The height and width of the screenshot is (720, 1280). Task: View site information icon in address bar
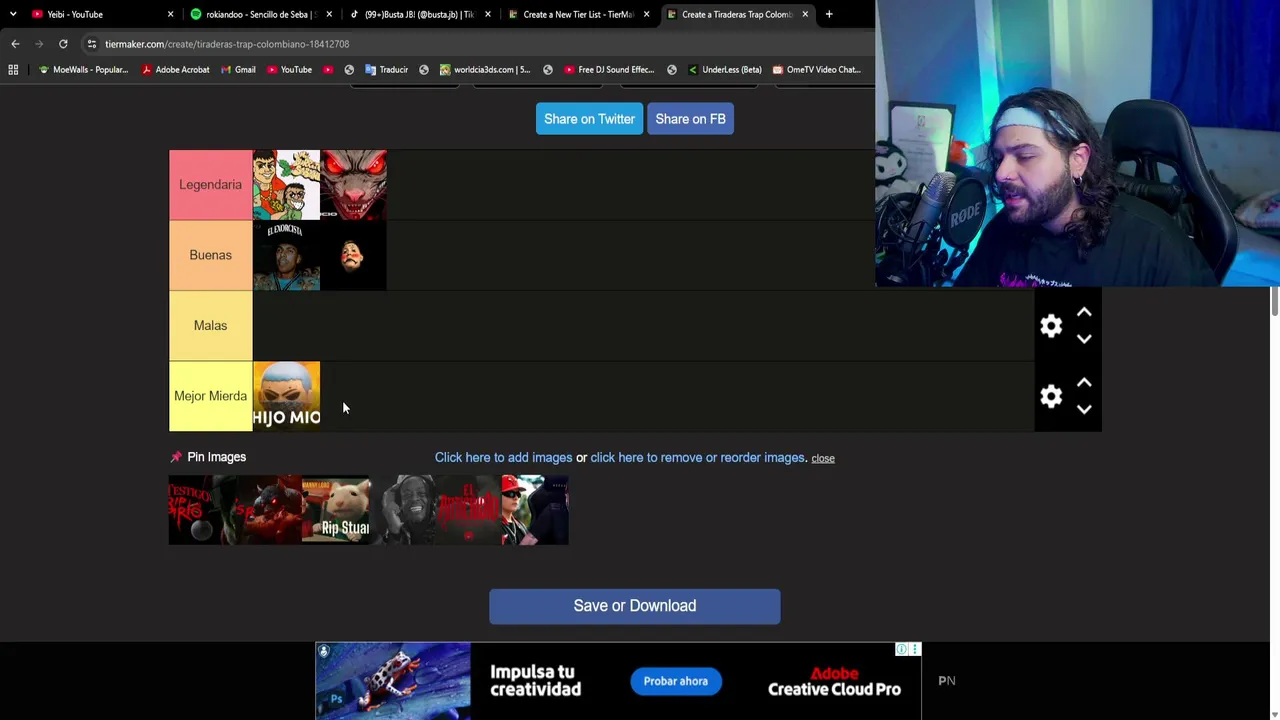[x=91, y=44]
